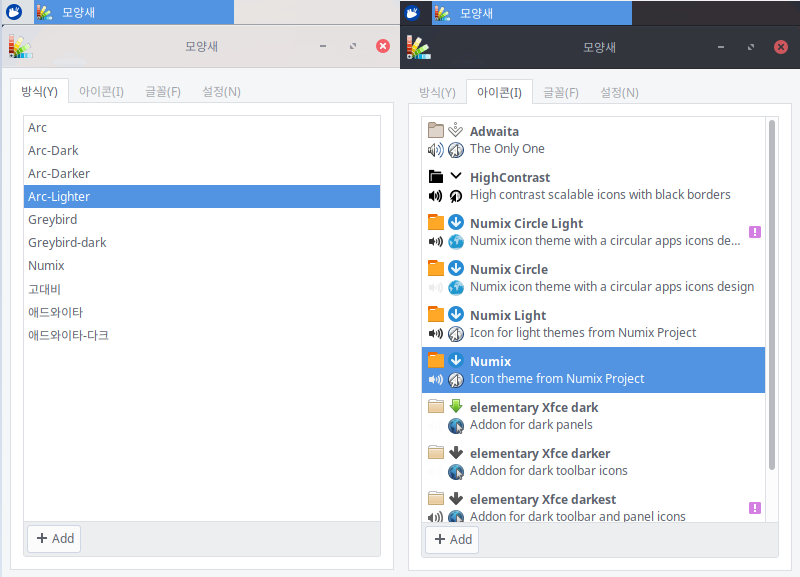Viewport: 800px width, 577px height.
Task: Click the Xfce mouse menu icon in left panel
Action: (x=14, y=12)
